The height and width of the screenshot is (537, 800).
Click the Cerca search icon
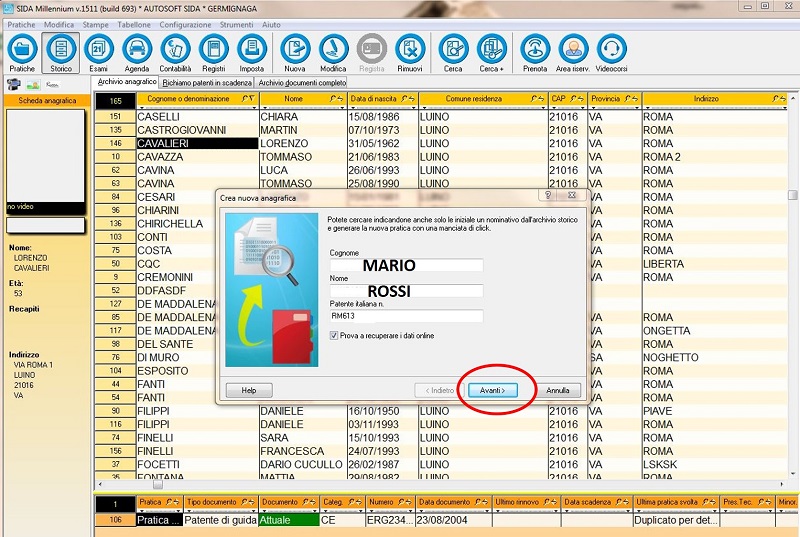(x=454, y=50)
